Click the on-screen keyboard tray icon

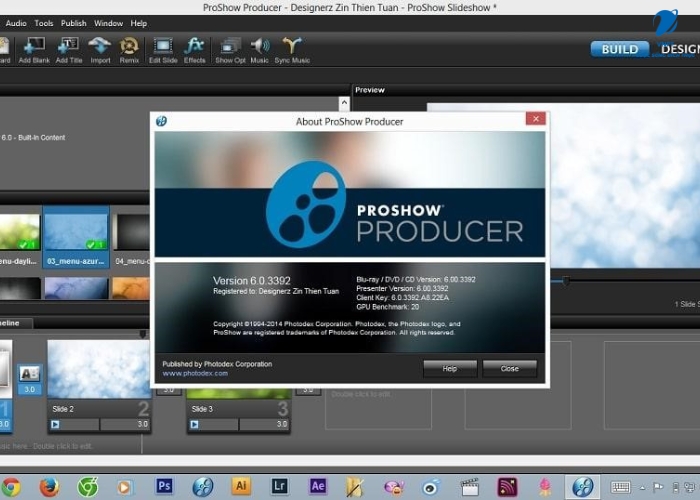(621, 487)
